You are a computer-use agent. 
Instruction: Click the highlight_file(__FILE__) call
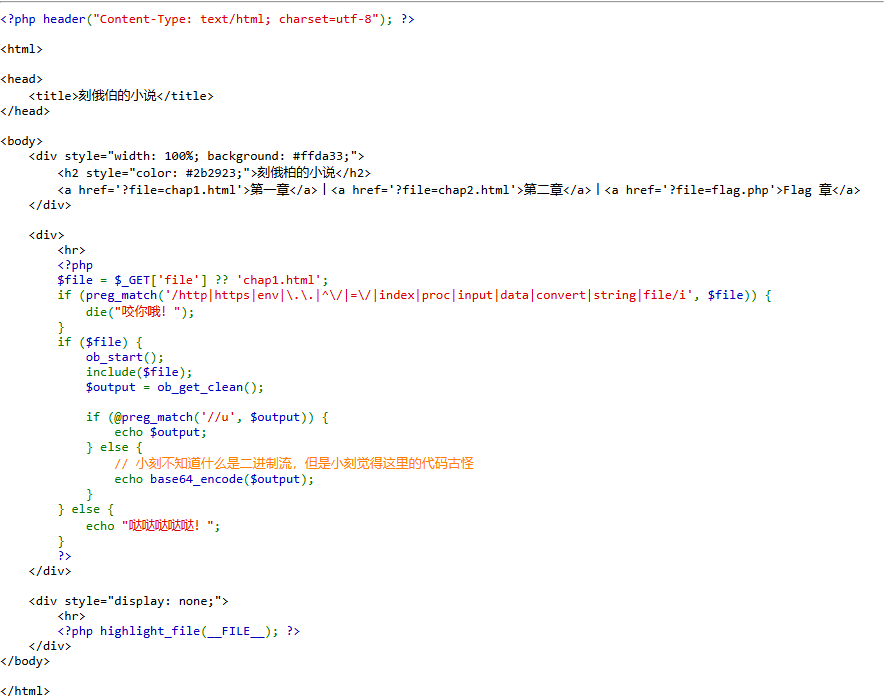click(185, 631)
